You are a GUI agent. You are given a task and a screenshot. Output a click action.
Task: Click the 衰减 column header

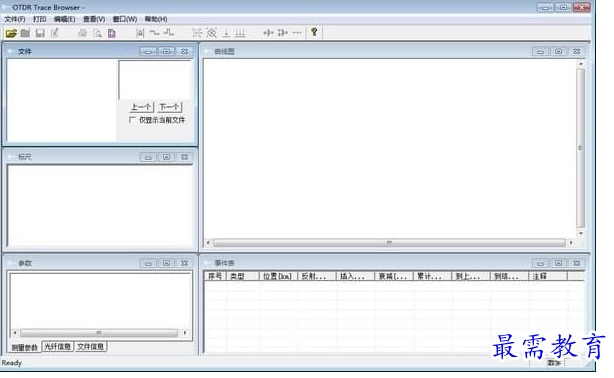pos(394,276)
